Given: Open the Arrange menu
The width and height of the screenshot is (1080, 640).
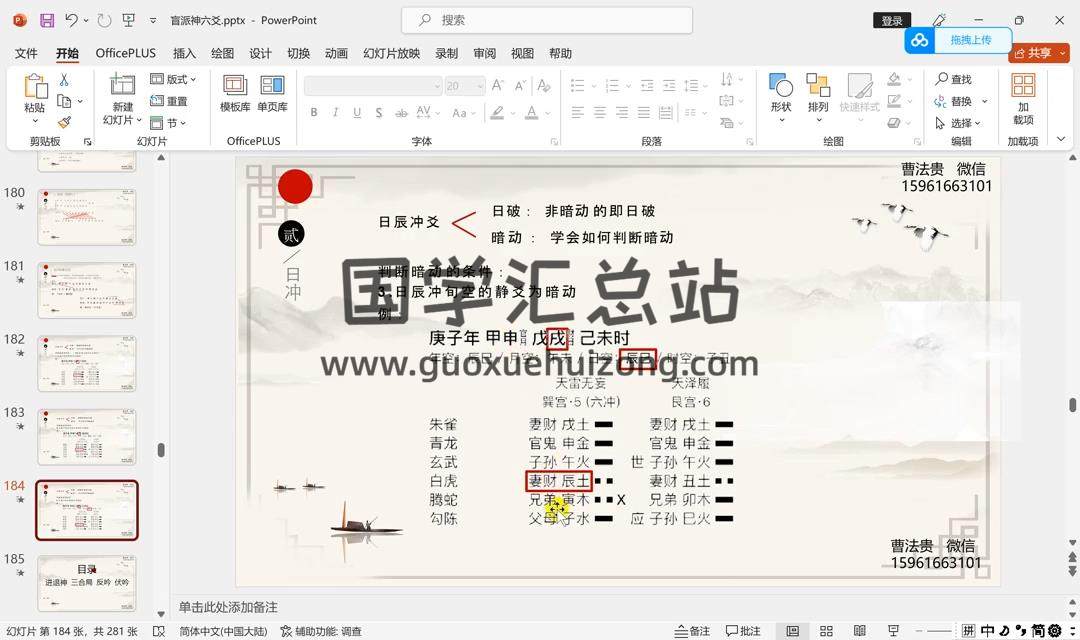Looking at the screenshot, I should tap(818, 97).
